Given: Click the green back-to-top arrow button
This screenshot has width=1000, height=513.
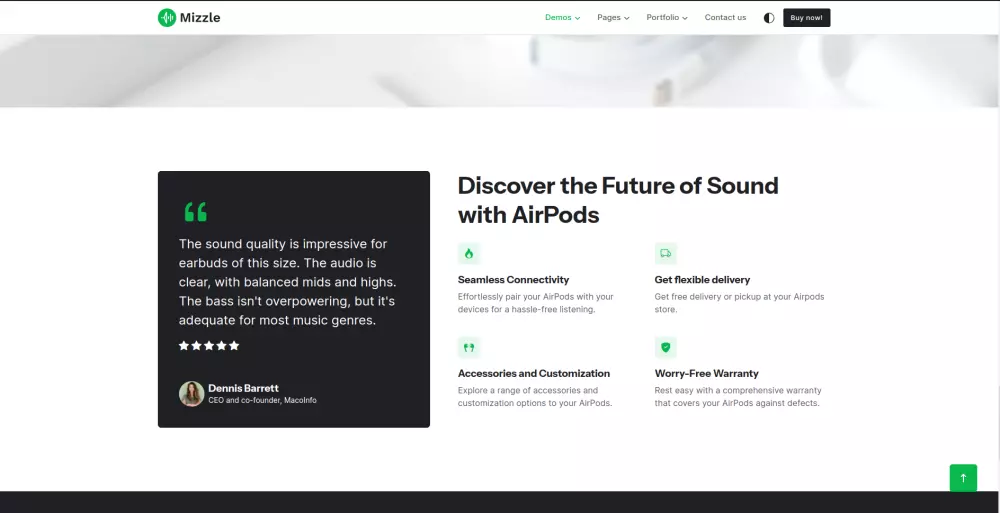Looking at the screenshot, I should (963, 478).
